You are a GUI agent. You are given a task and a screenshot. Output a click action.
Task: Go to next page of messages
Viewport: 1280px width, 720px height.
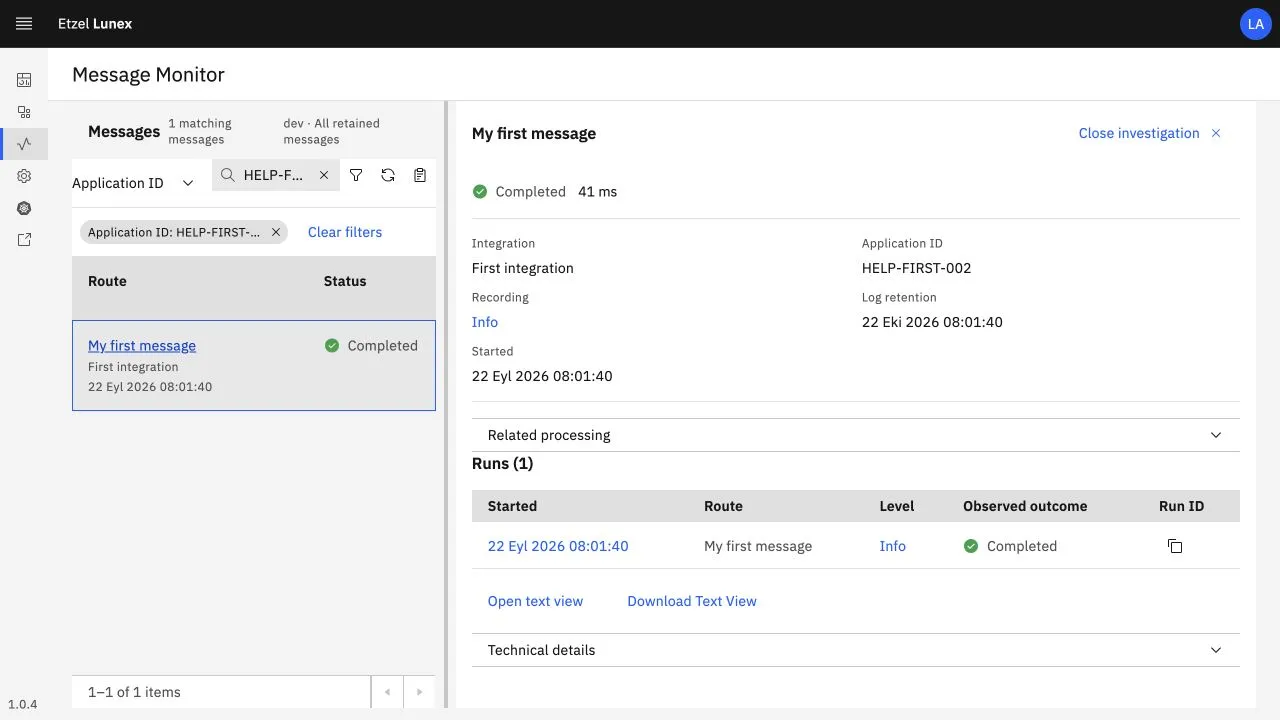pyautogui.click(x=419, y=692)
